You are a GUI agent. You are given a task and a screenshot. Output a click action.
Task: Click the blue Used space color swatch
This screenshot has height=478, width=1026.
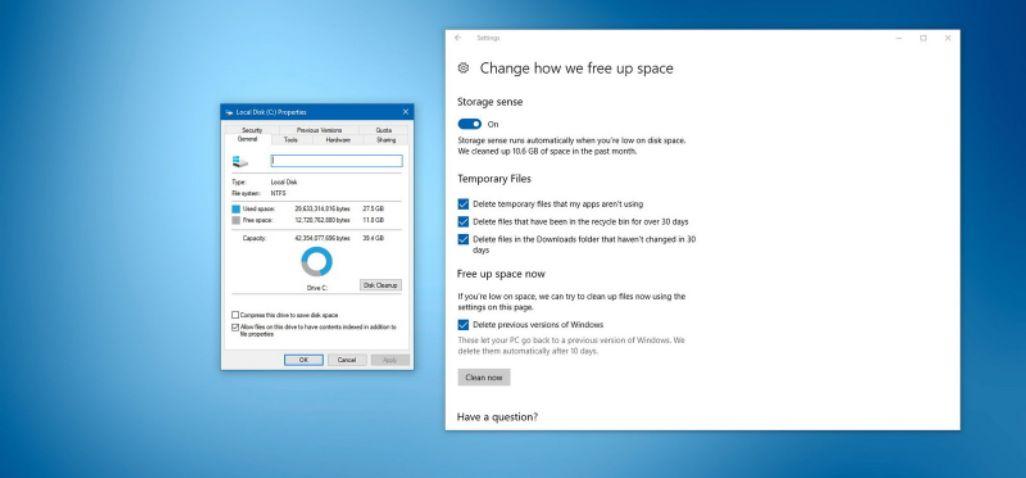click(x=236, y=209)
